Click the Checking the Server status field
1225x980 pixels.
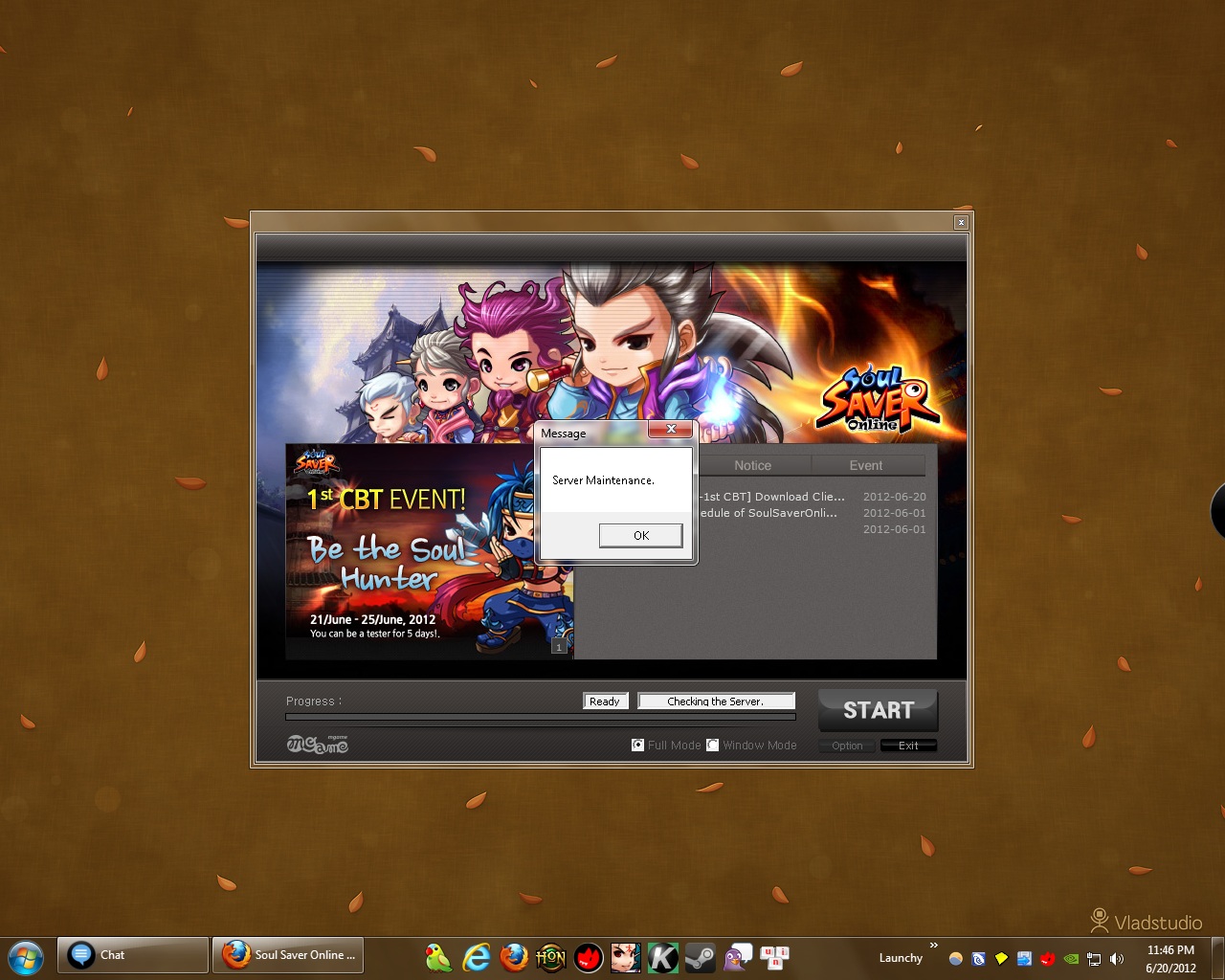(716, 701)
